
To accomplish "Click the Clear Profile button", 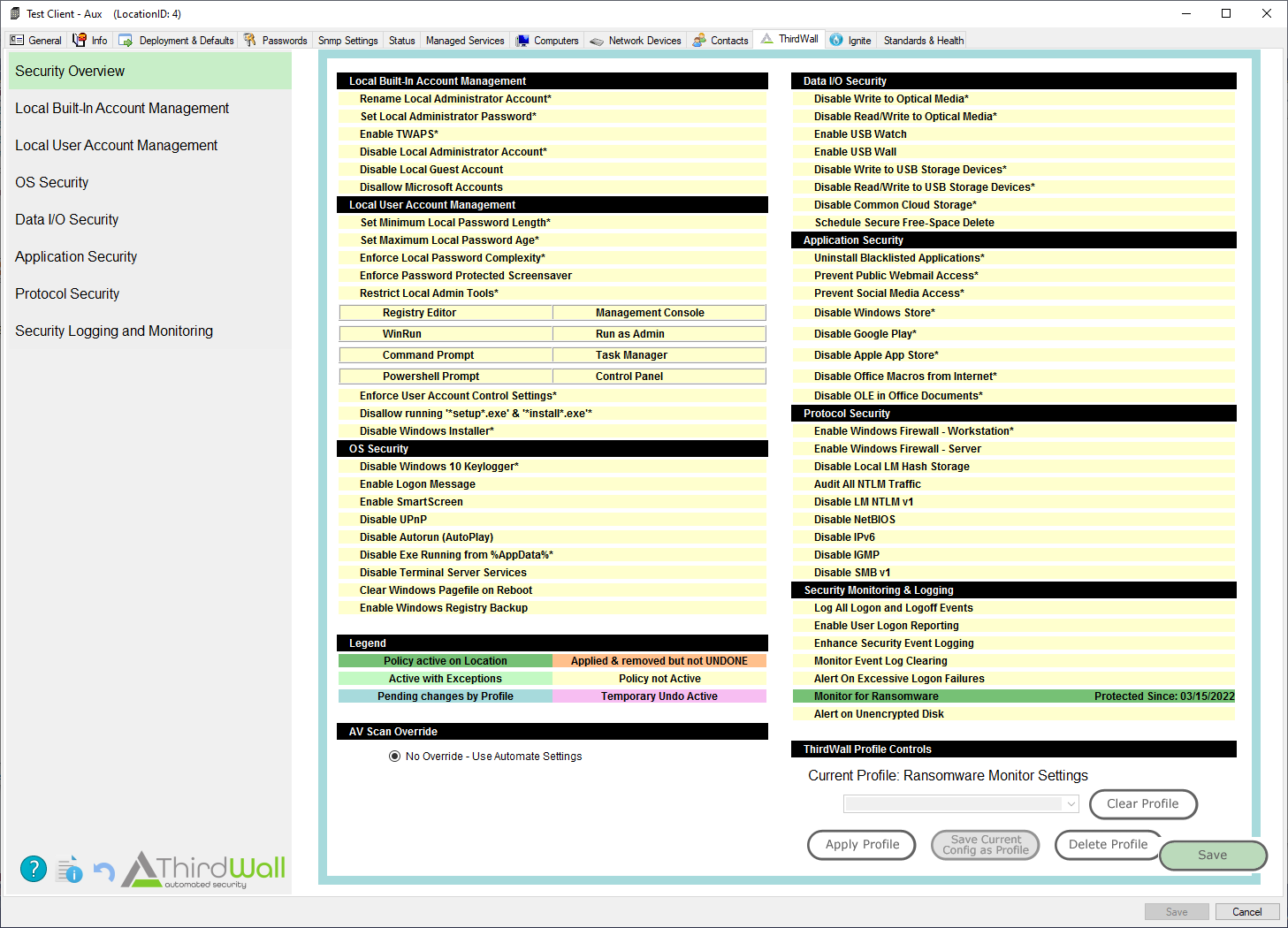I will click(1143, 803).
